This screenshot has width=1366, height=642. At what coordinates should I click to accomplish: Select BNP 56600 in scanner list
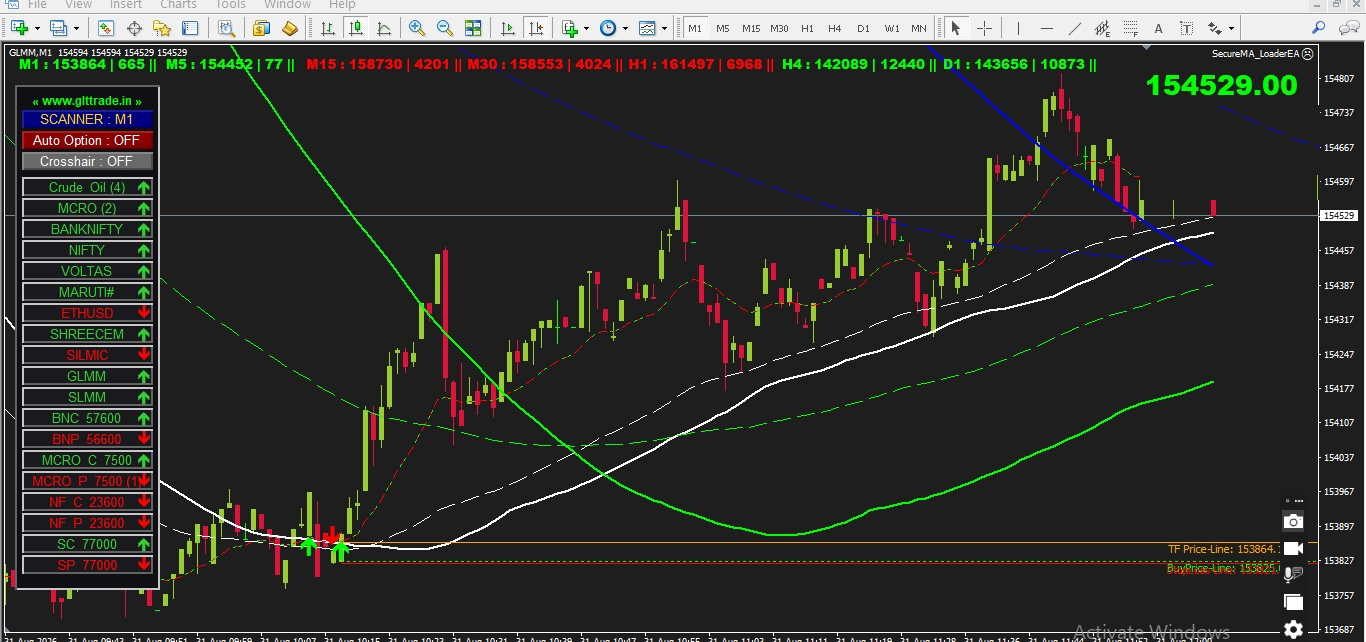[87, 439]
